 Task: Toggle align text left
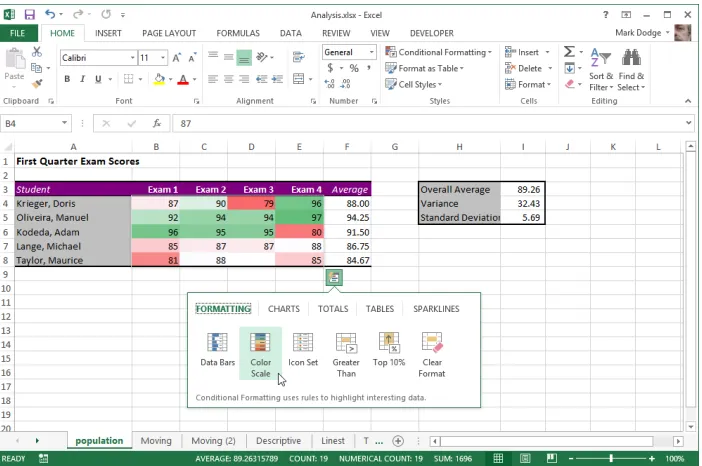[x=213, y=79]
